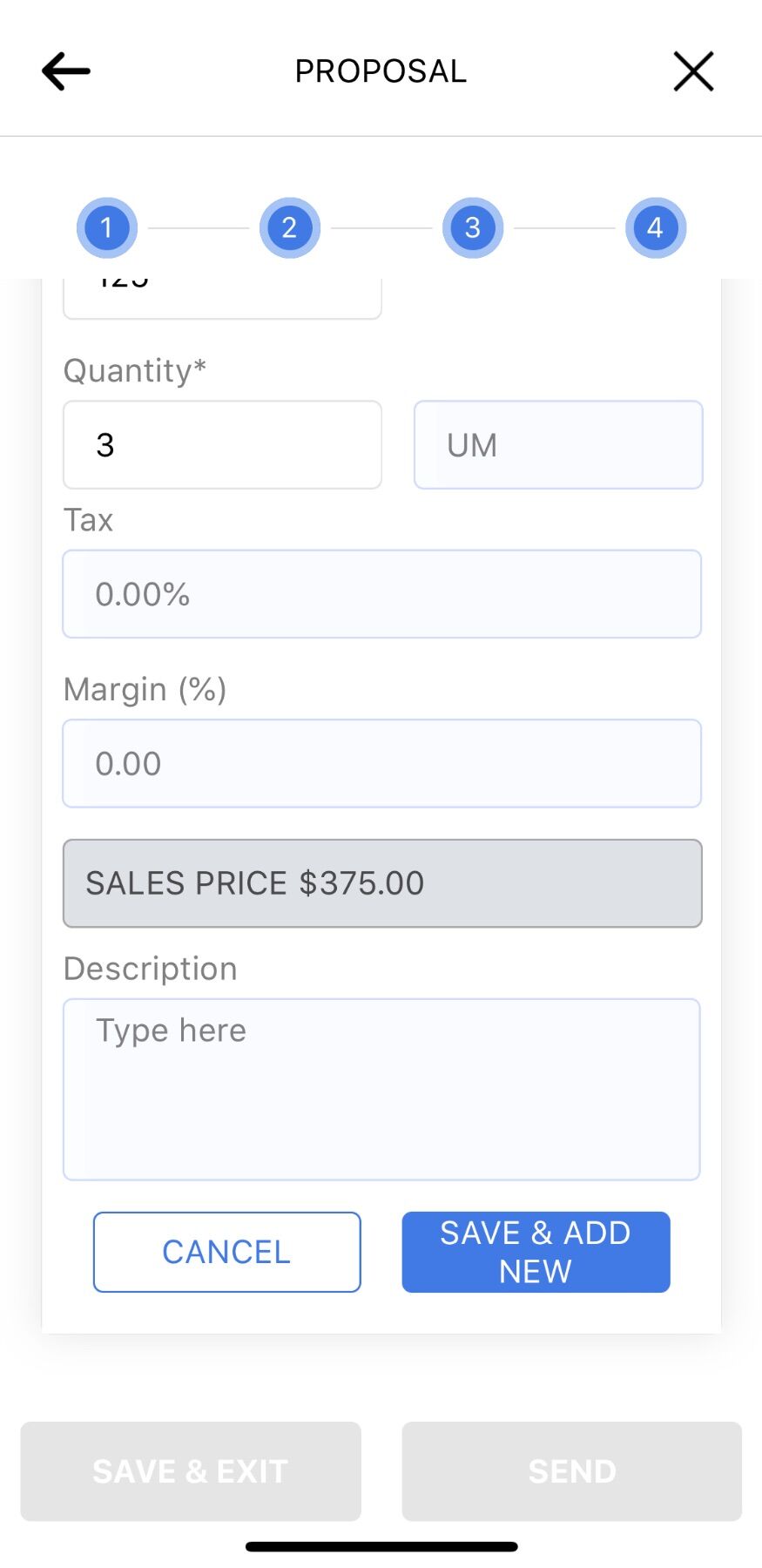Tap the home indicator bar
The width and height of the screenshot is (762, 1568).
[x=381, y=1547]
